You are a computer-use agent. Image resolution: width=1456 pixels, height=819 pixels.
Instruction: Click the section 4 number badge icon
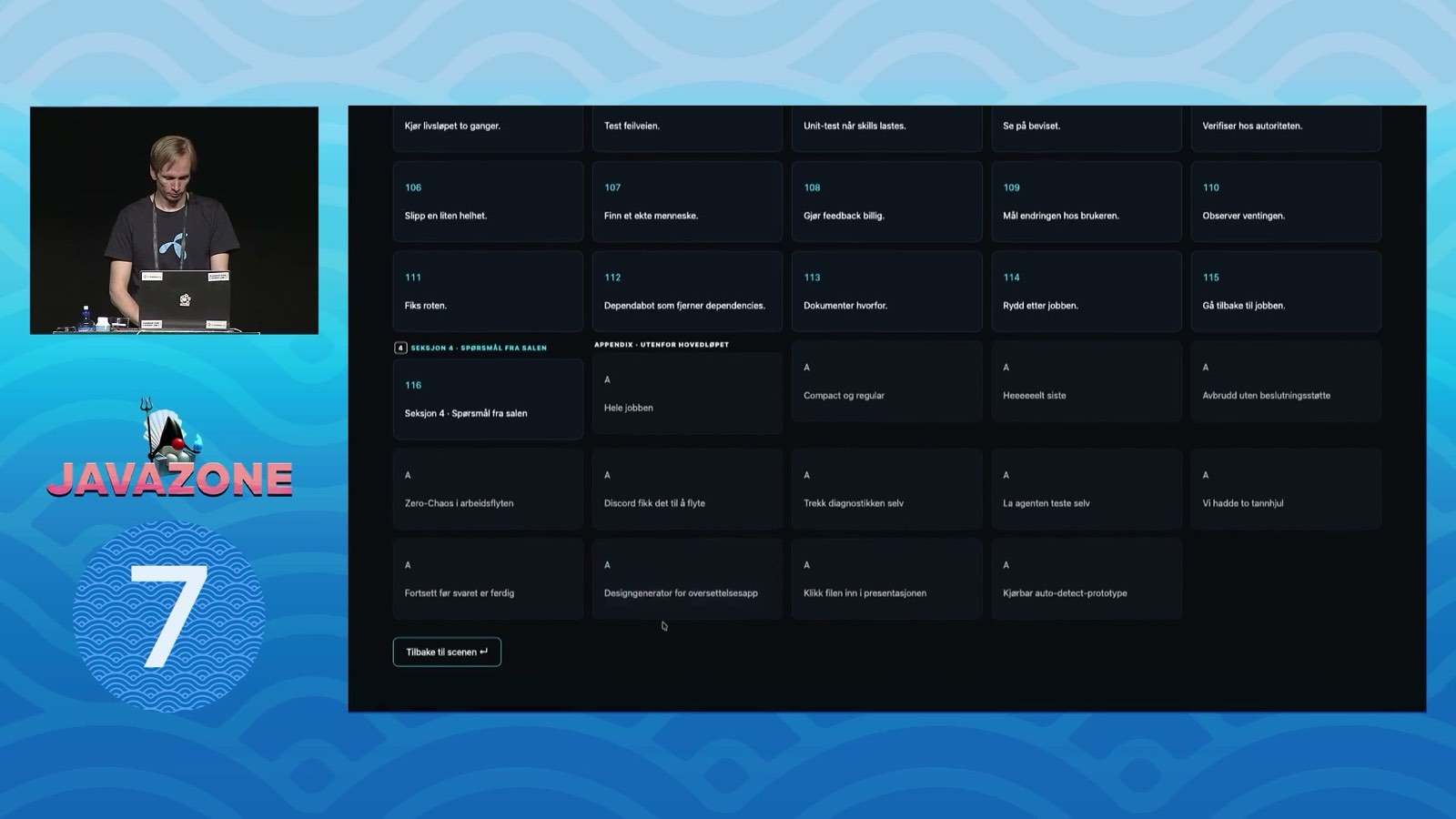point(399,348)
